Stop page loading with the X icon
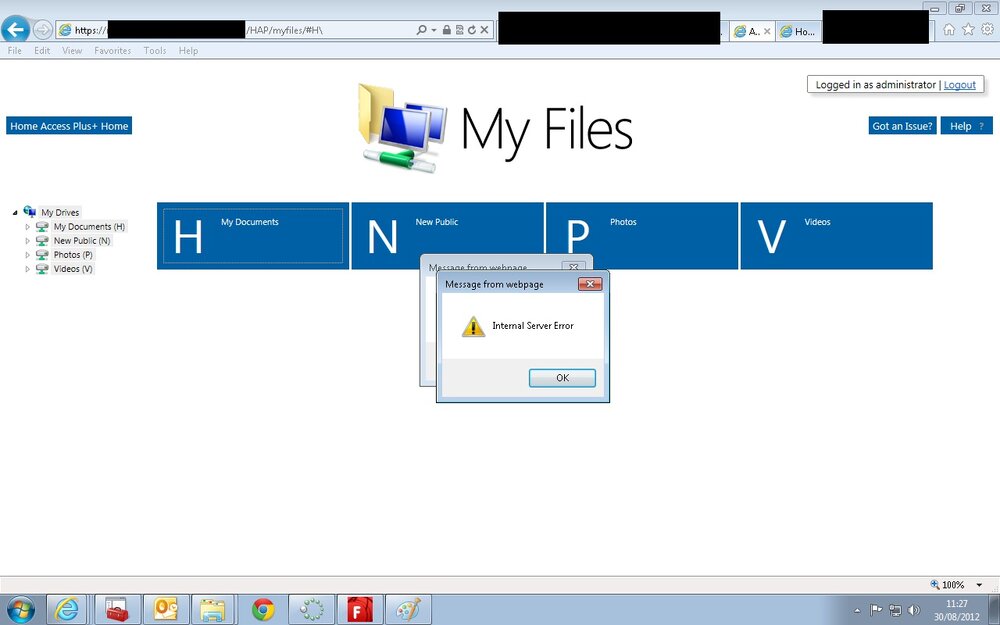This screenshot has width=1000, height=625. click(x=484, y=30)
